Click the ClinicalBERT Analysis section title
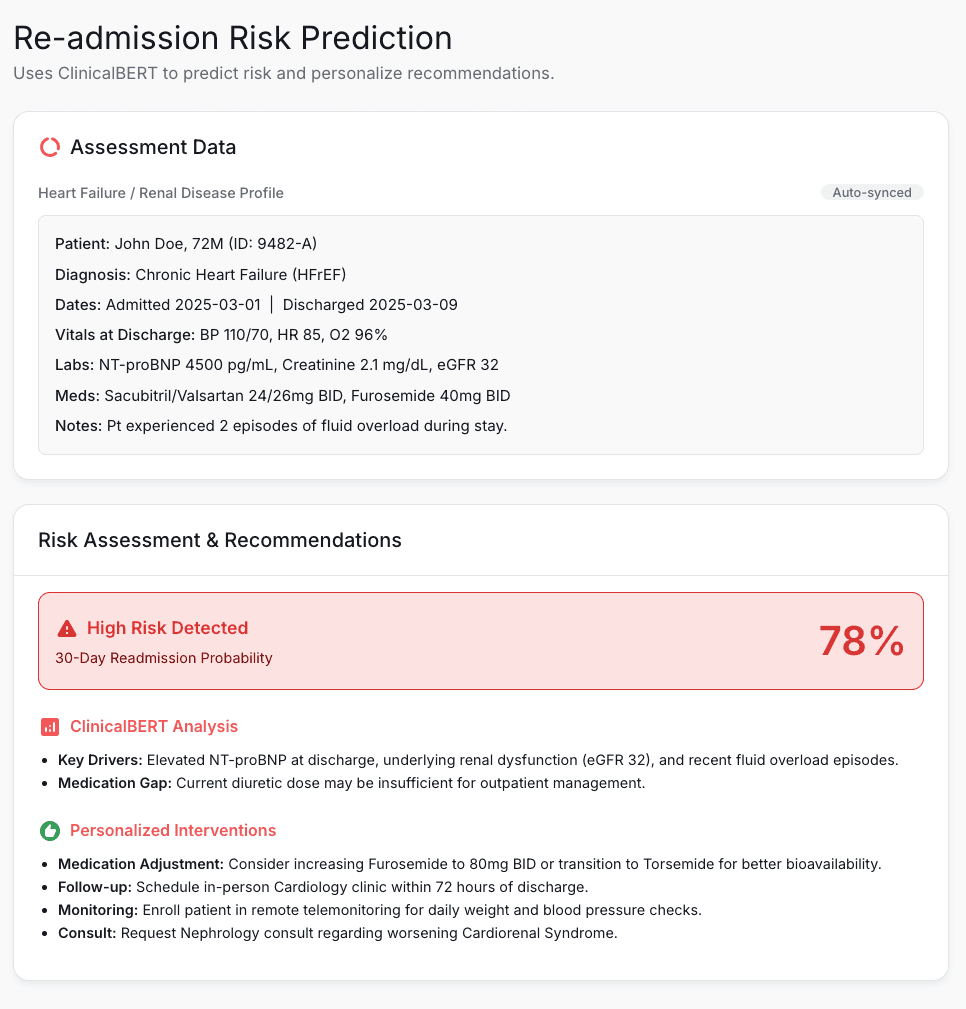Viewport: 966px width, 1009px height. click(x=154, y=727)
